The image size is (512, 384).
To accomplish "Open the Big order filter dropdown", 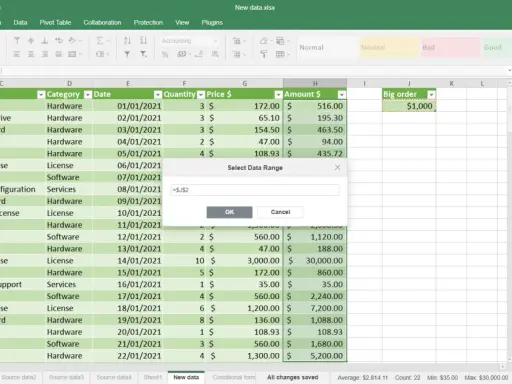I will 431,95.
